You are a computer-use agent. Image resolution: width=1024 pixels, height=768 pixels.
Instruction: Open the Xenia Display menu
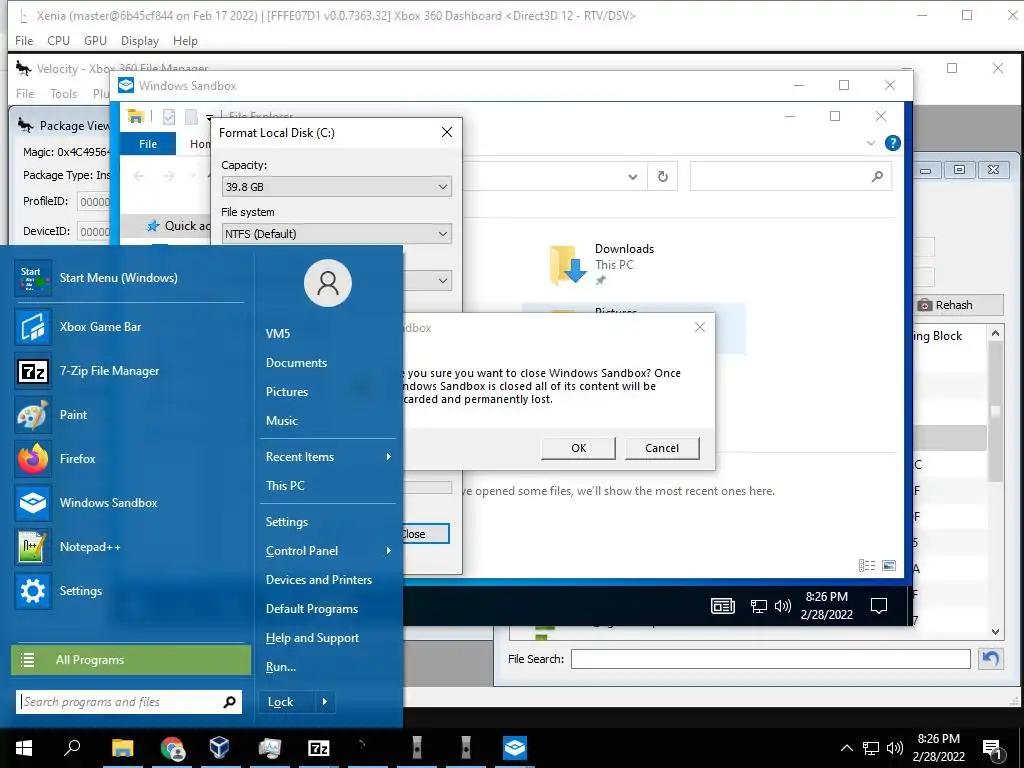coord(140,40)
